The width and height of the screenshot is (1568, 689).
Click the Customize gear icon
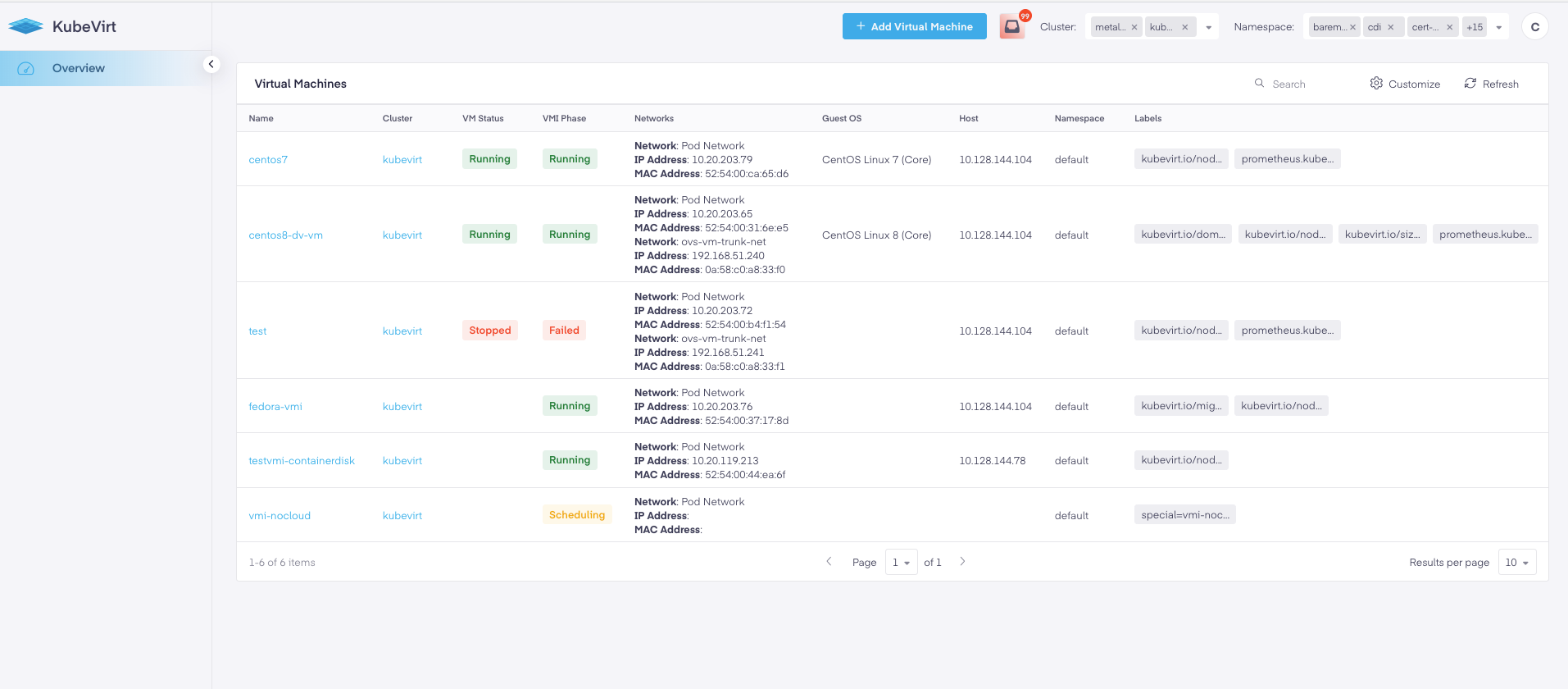tap(1376, 83)
